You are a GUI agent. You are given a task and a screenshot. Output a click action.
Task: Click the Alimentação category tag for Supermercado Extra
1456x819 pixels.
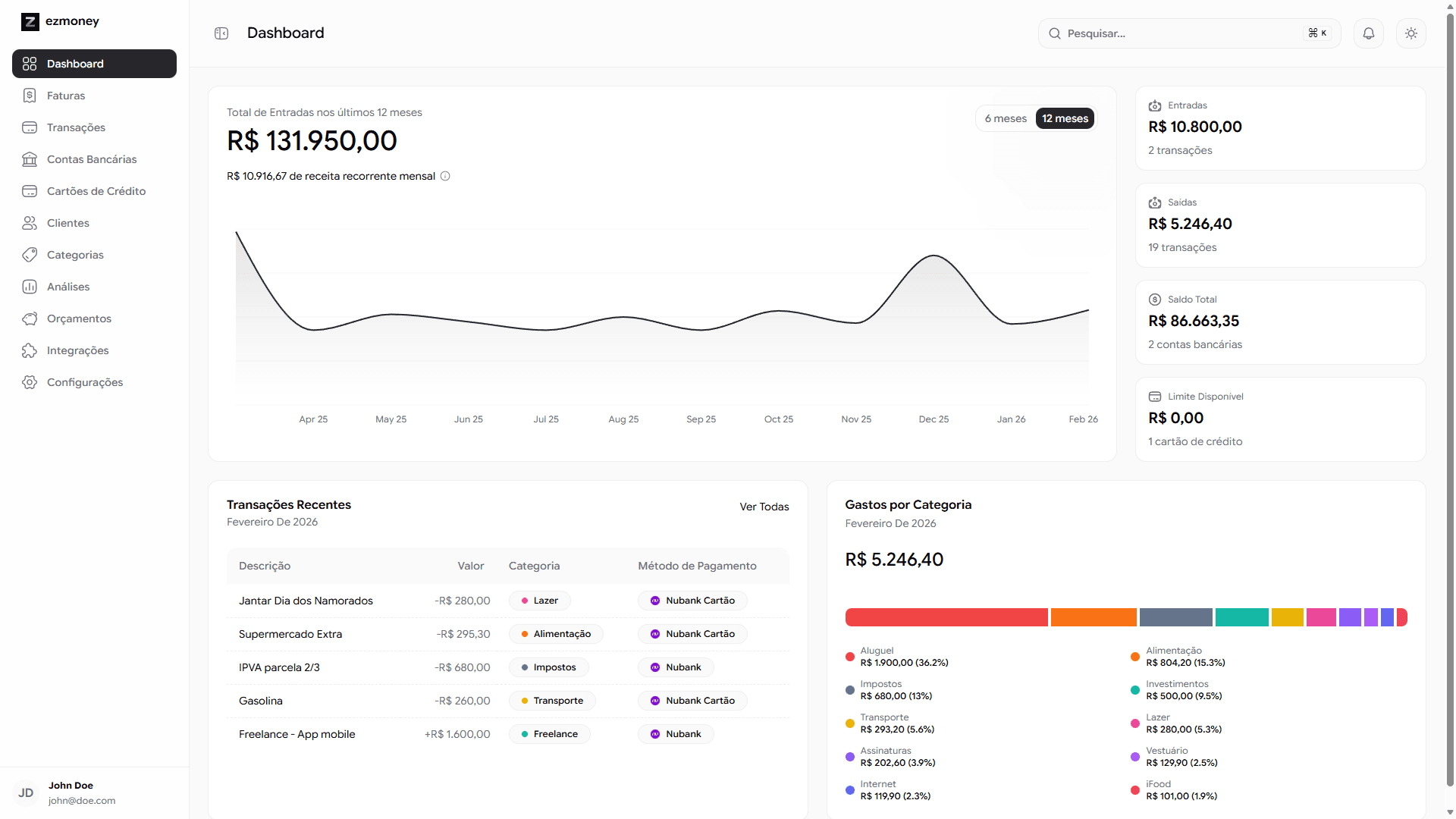(556, 634)
